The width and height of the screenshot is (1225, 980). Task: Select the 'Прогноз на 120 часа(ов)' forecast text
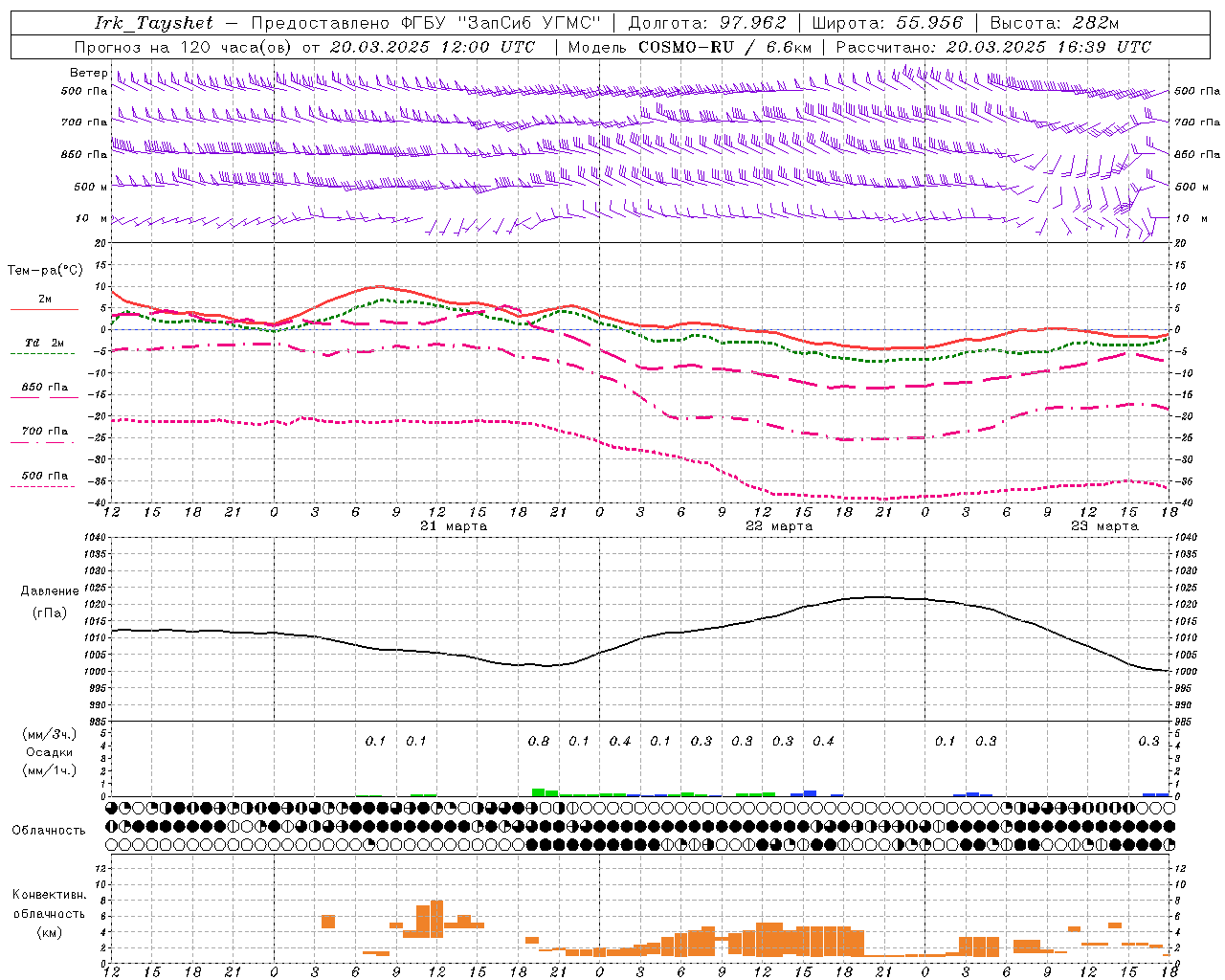184,47
